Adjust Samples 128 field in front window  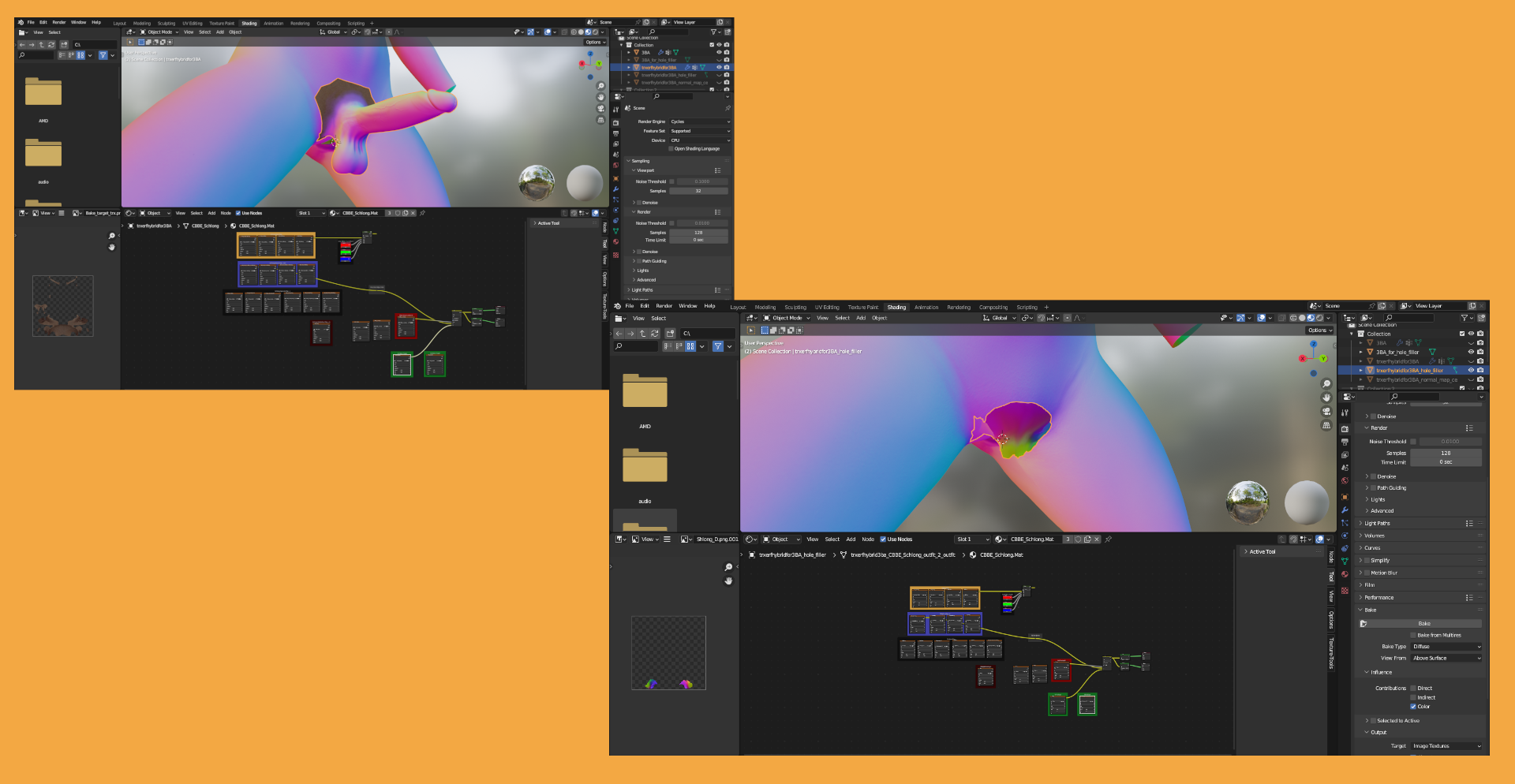click(1446, 454)
